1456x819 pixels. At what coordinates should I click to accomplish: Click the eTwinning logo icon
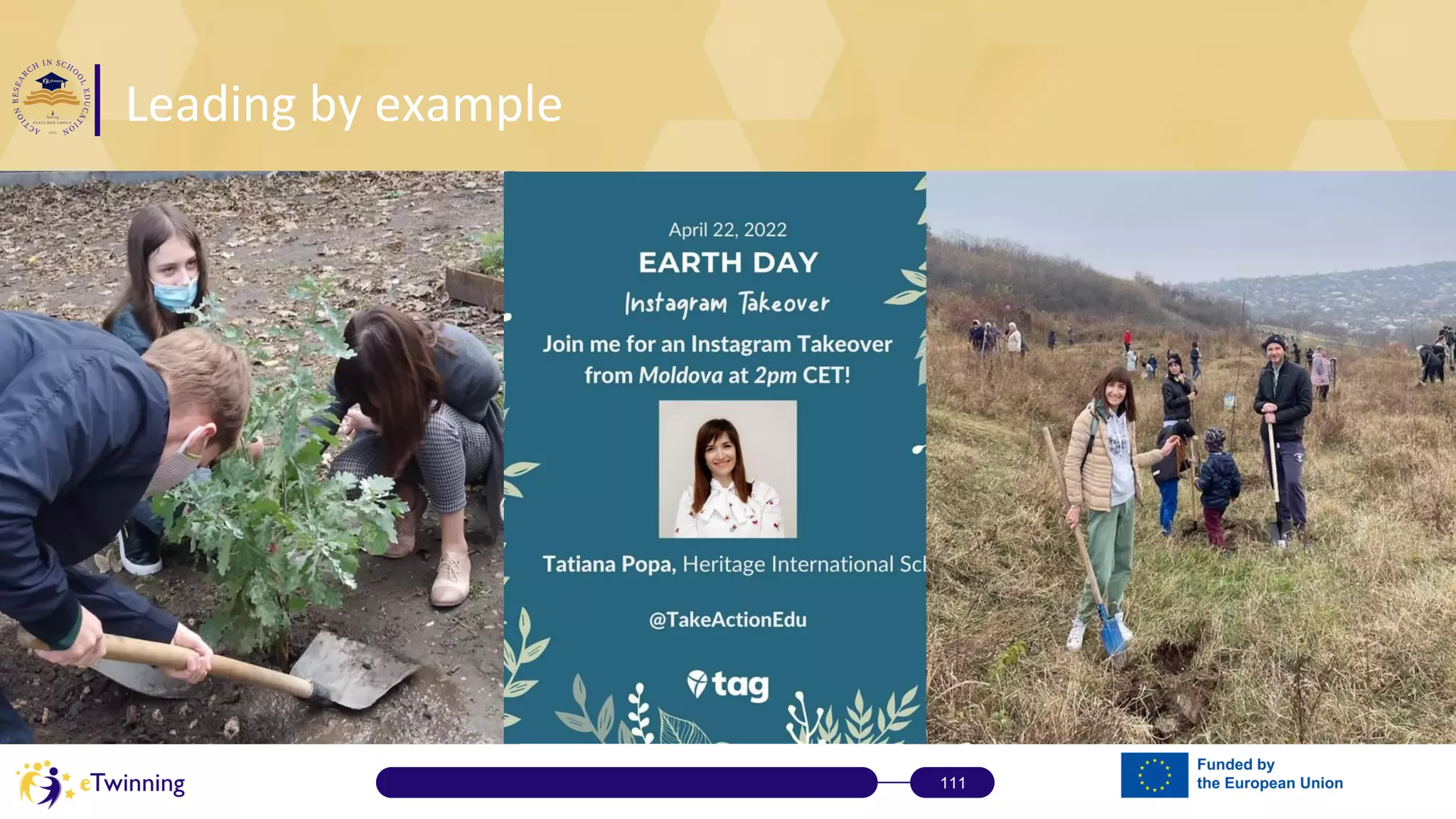(45, 783)
